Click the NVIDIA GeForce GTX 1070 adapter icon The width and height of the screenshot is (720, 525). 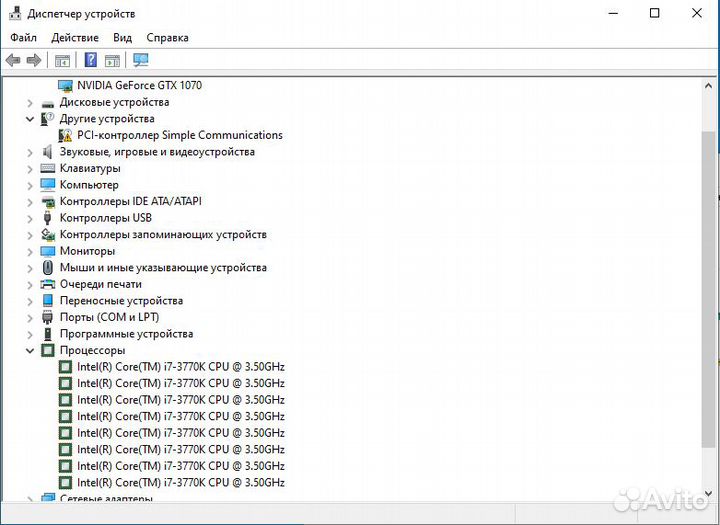click(x=66, y=86)
